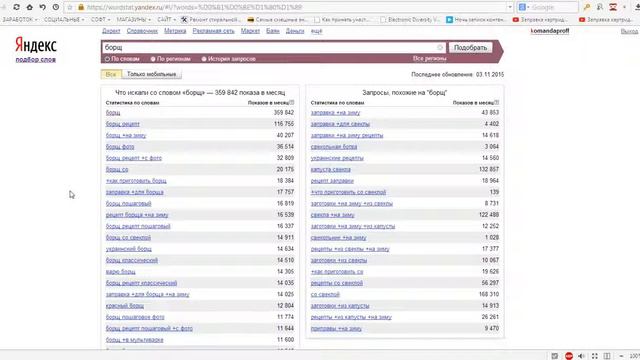Clear the search field with the X icon
The width and height of the screenshot is (640, 360).
[x=440, y=47]
